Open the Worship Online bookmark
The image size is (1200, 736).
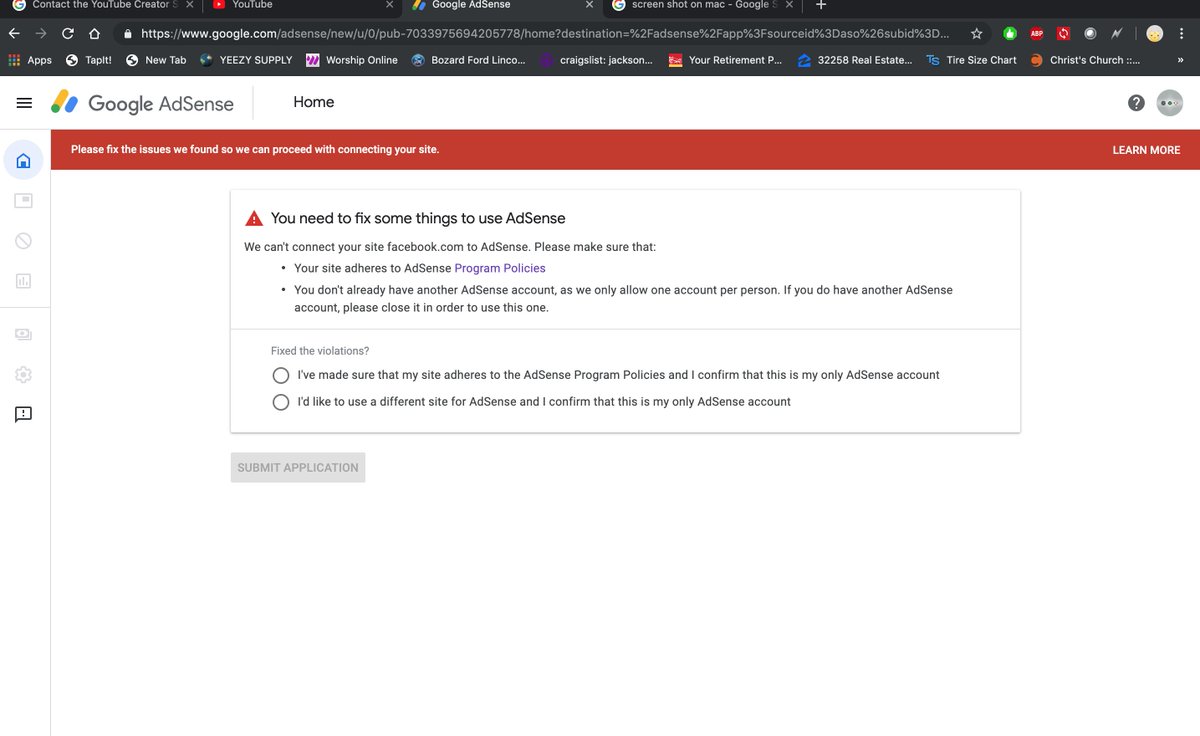point(351,60)
